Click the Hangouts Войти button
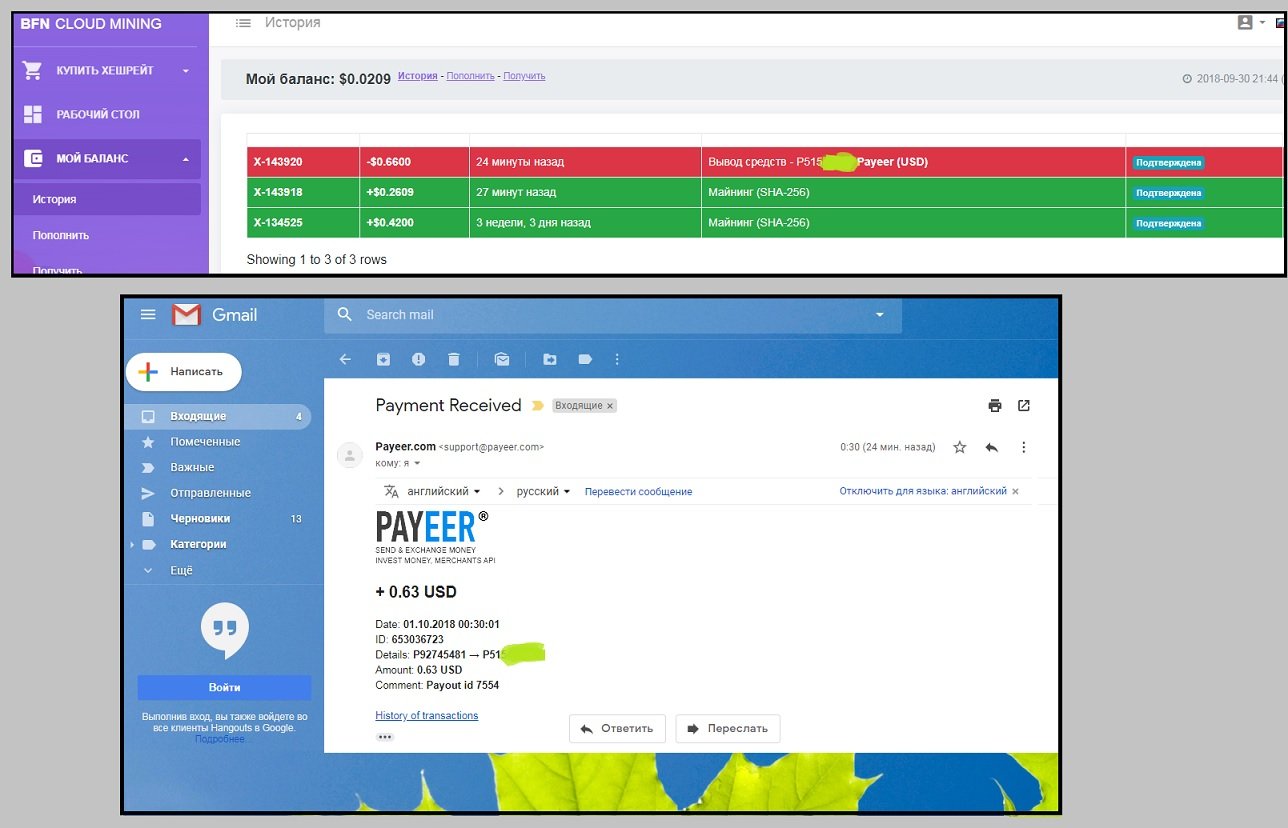 (224, 688)
